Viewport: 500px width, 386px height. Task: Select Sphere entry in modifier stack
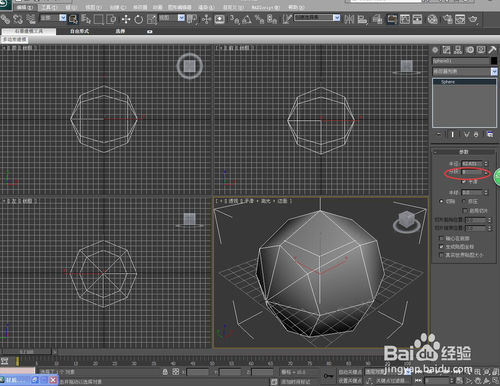[x=464, y=82]
